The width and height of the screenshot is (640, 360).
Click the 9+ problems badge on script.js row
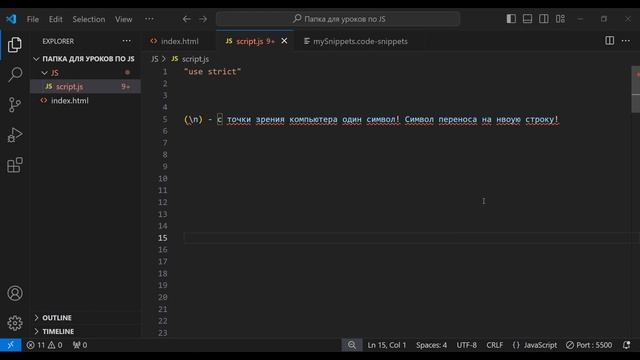125,87
